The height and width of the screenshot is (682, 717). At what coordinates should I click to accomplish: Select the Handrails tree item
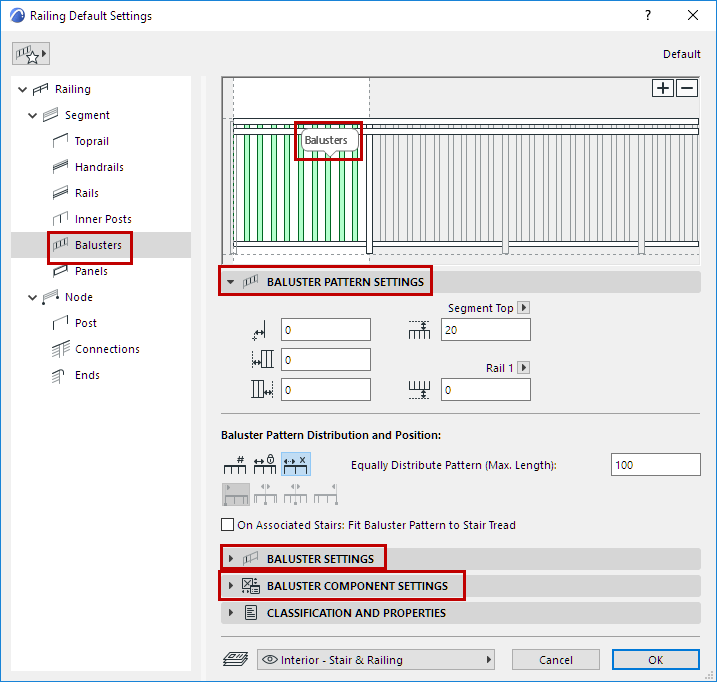coord(99,167)
